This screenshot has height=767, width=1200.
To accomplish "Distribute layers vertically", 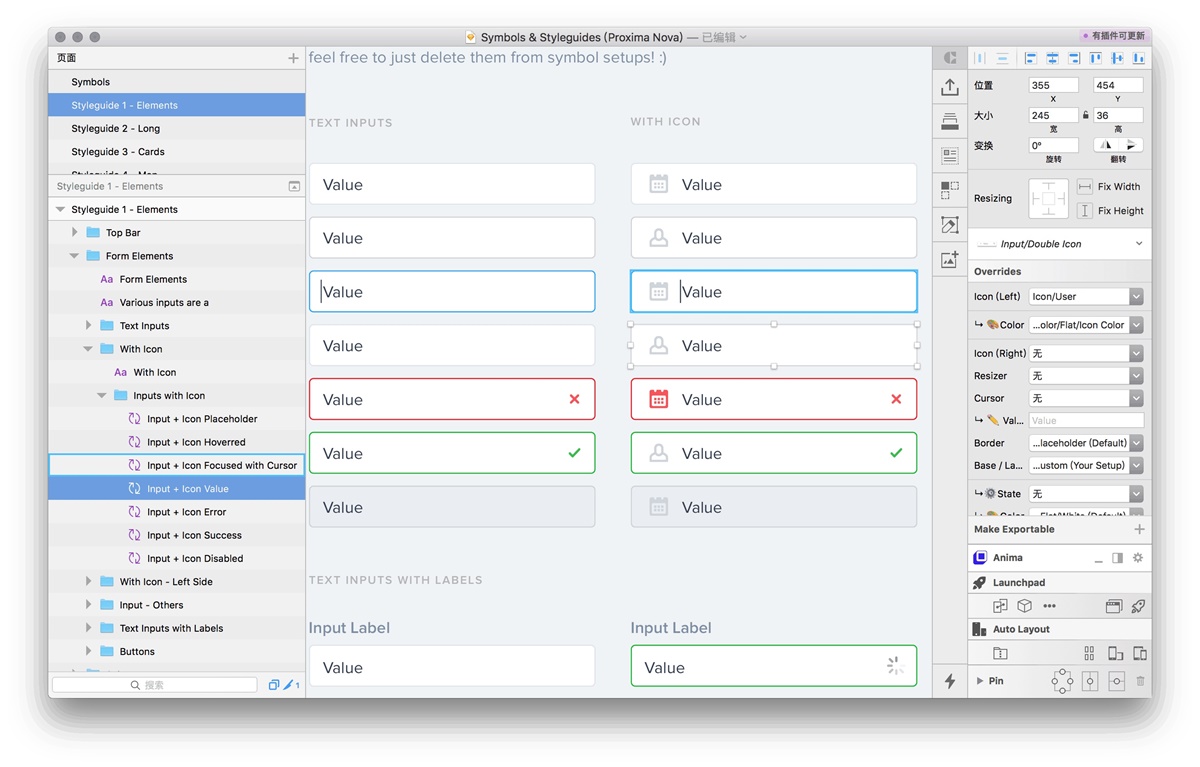I will [x=1002, y=59].
